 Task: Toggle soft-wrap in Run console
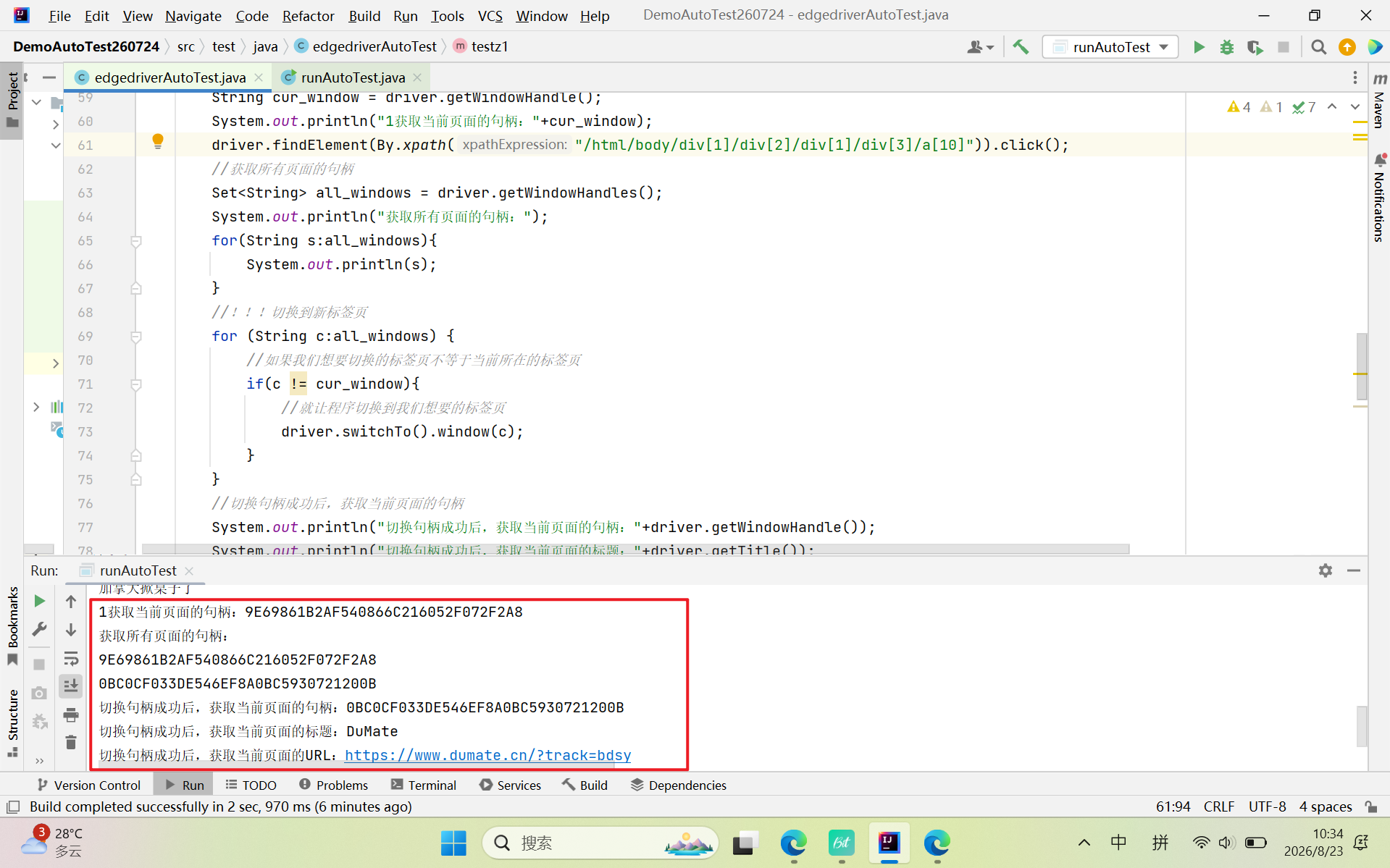71,659
